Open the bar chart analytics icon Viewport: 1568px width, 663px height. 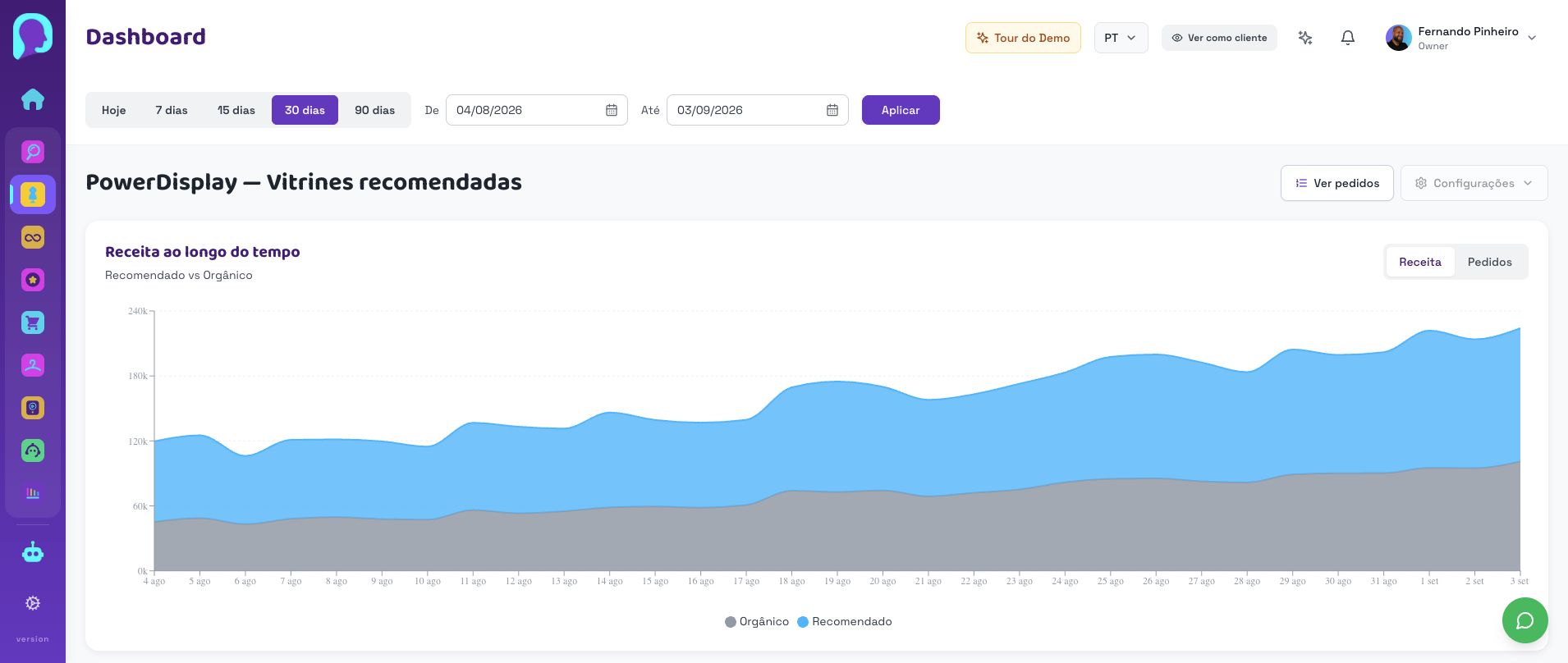33,493
